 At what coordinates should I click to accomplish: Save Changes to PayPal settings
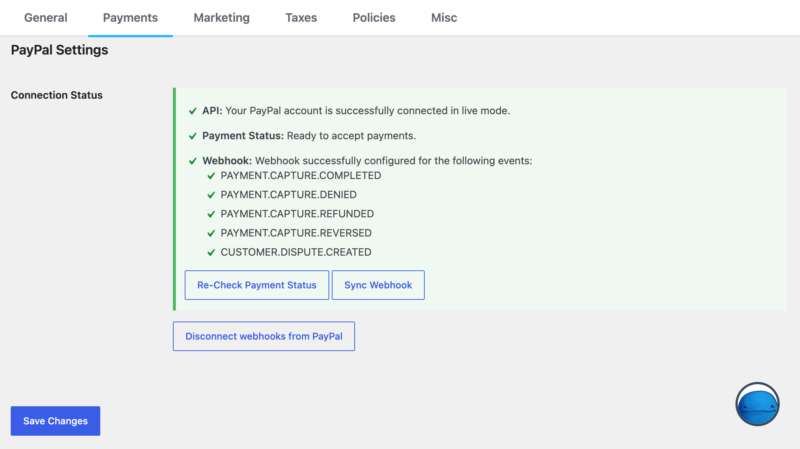(55, 421)
